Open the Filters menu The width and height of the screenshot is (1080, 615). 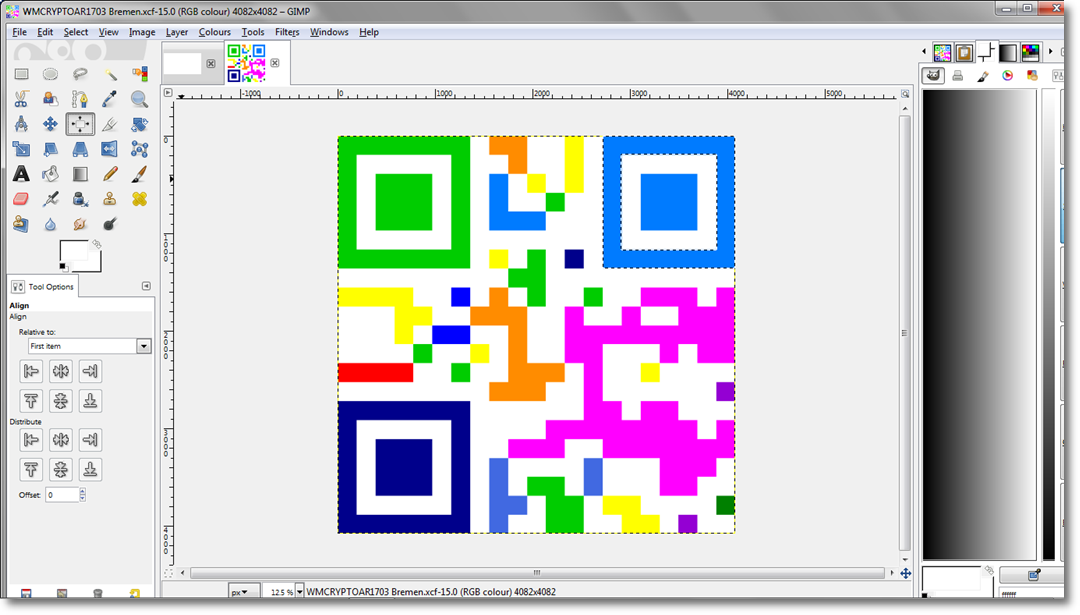click(287, 32)
